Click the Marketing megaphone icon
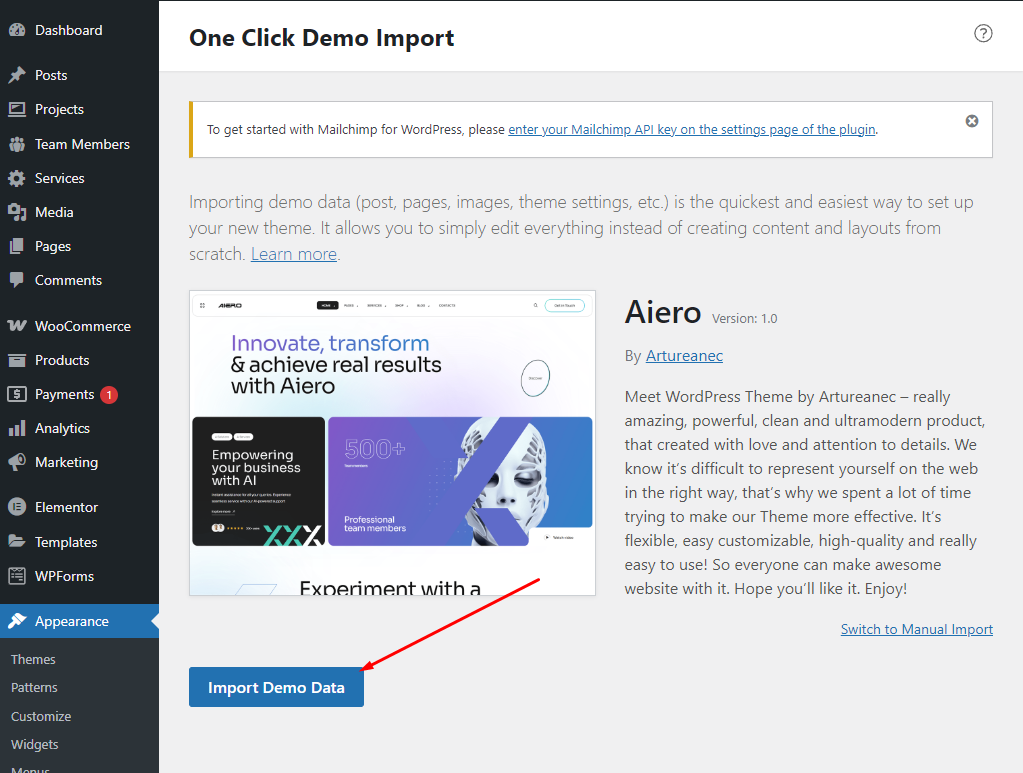Viewport: 1023px width, 773px height. [x=17, y=462]
